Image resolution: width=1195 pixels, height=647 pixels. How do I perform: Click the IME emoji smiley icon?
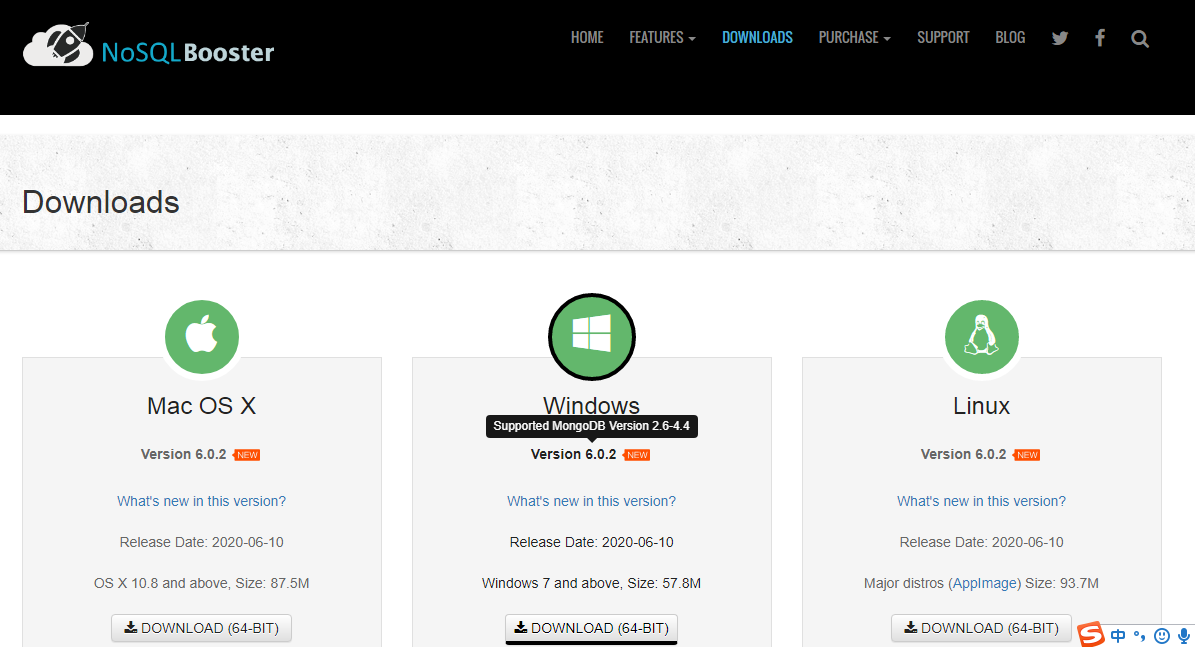pos(1161,636)
